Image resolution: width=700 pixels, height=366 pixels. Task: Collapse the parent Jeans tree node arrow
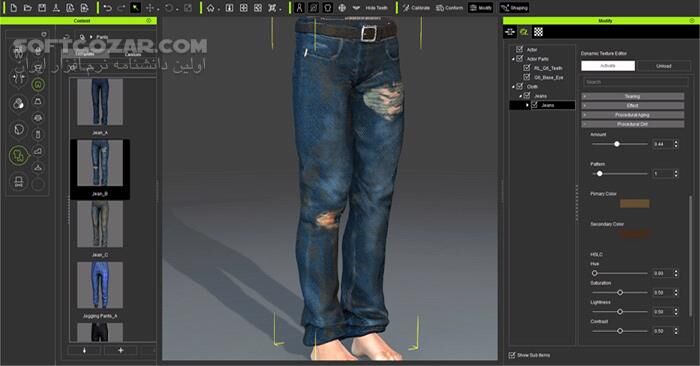click(x=521, y=96)
